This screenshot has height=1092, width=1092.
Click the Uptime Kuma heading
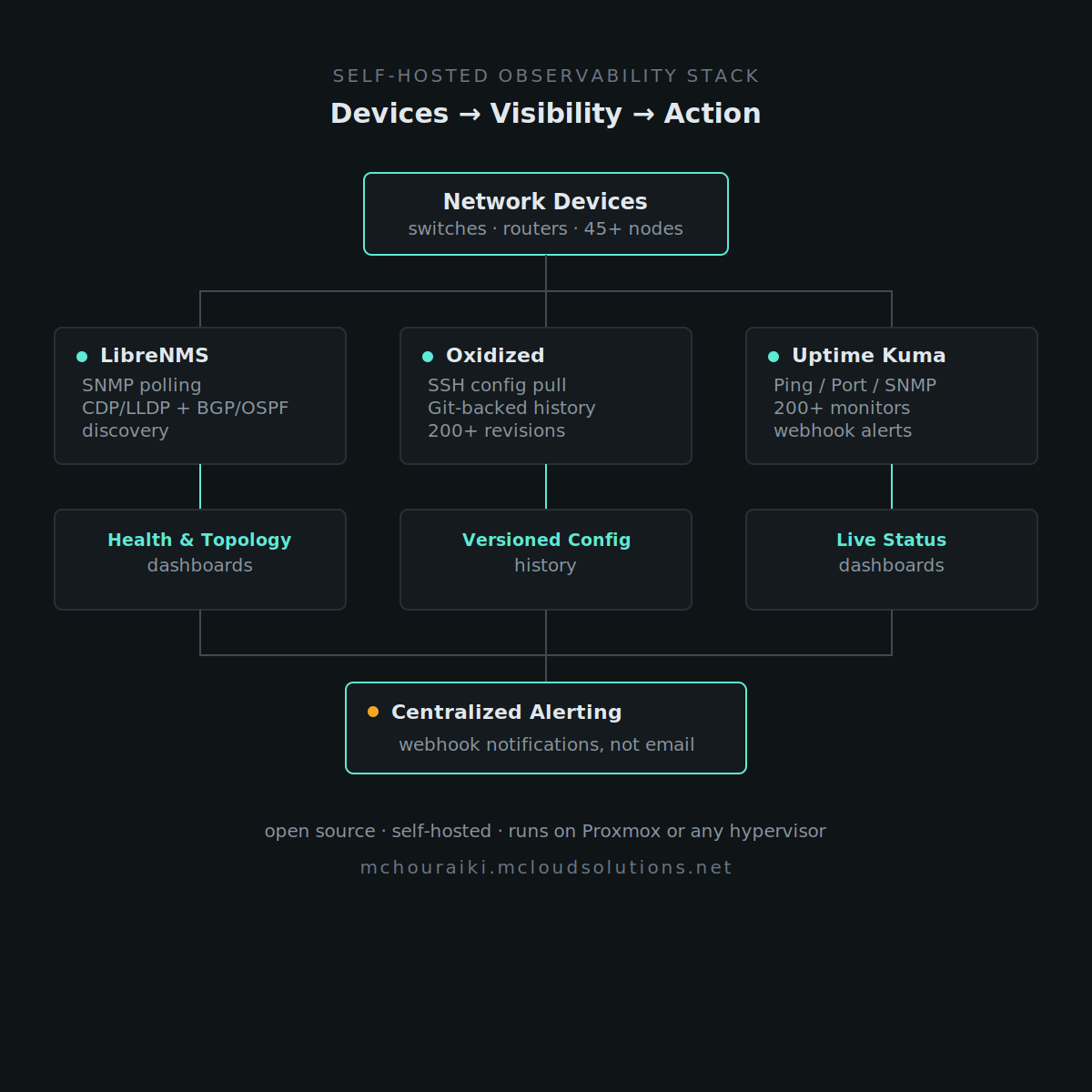[x=869, y=356]
